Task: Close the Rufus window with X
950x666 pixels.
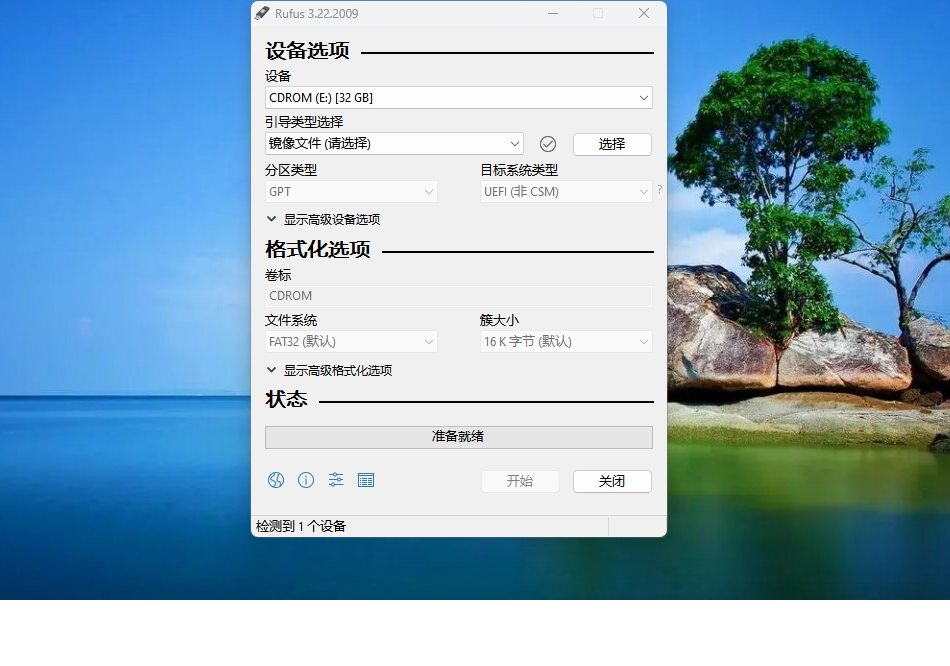Action: [643, 13]
